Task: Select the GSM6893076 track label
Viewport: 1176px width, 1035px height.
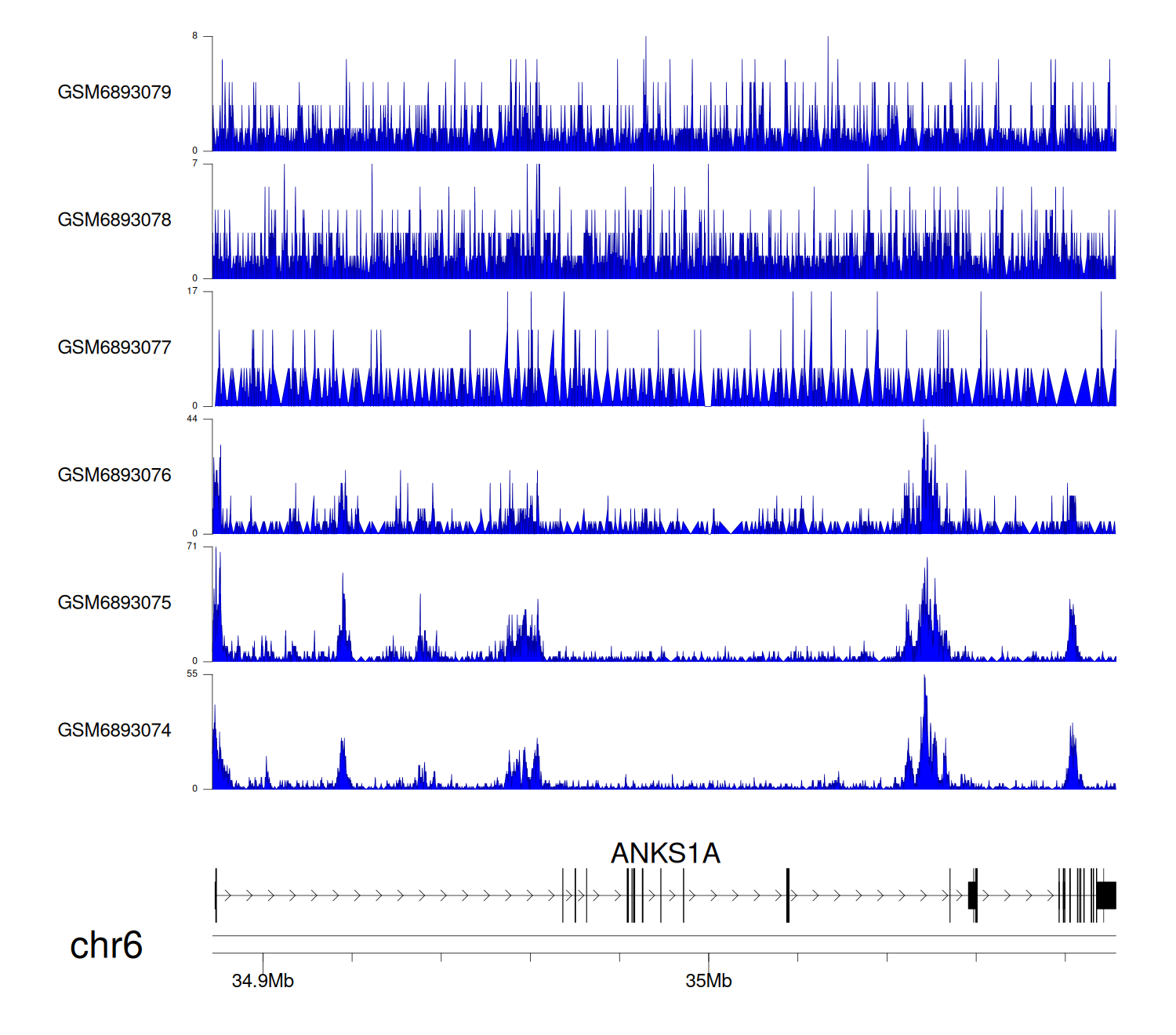Action: [114, 475]
